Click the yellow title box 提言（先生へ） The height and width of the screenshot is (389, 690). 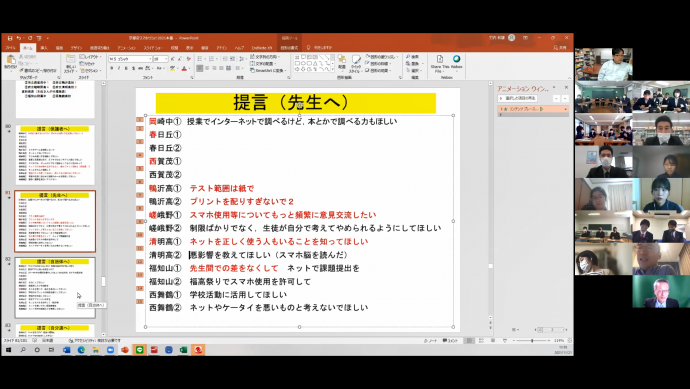coord(295,103)
